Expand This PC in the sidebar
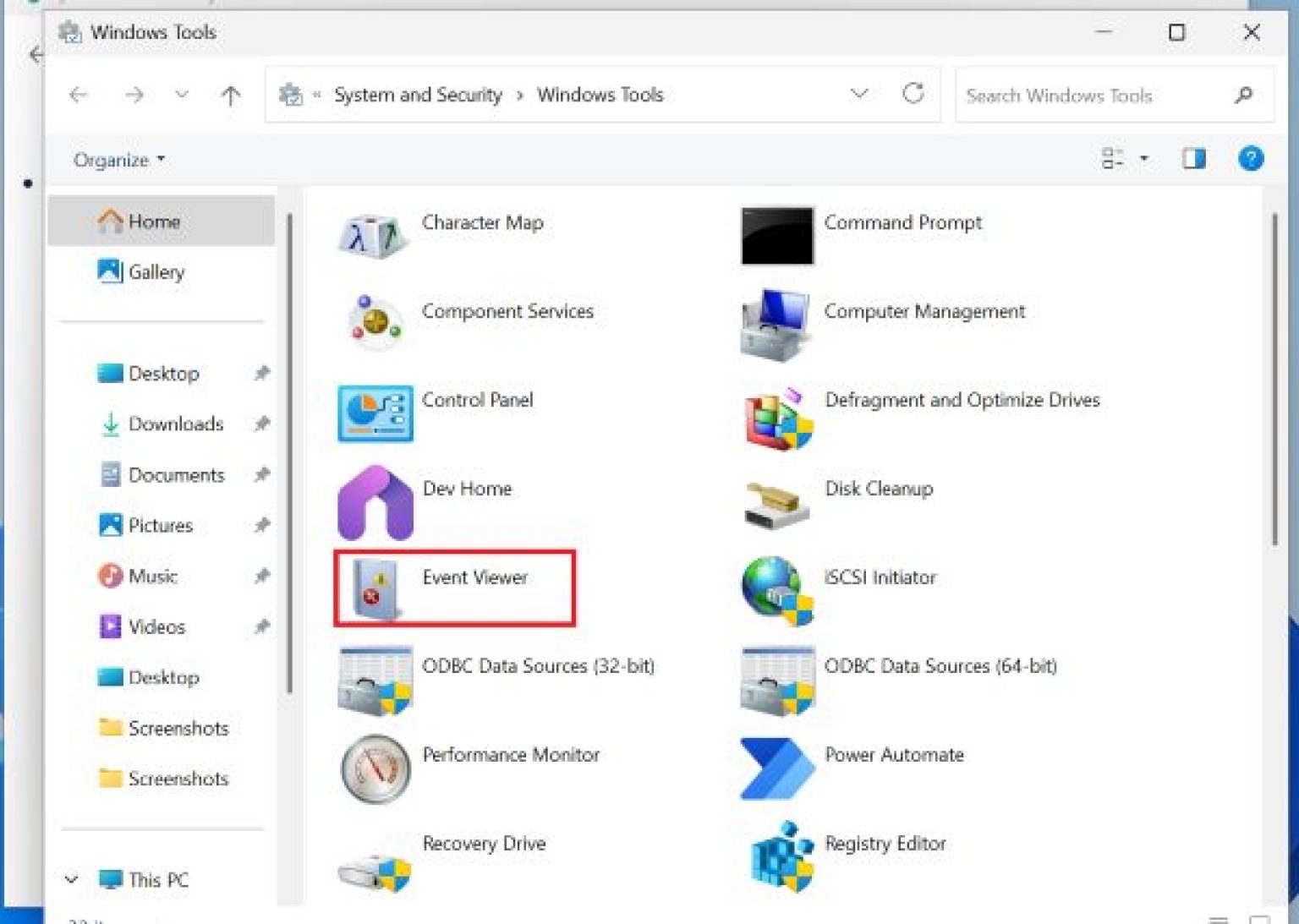Image resolution: width=1299 pixels, height=924 pixels. (x=71, y=879)
